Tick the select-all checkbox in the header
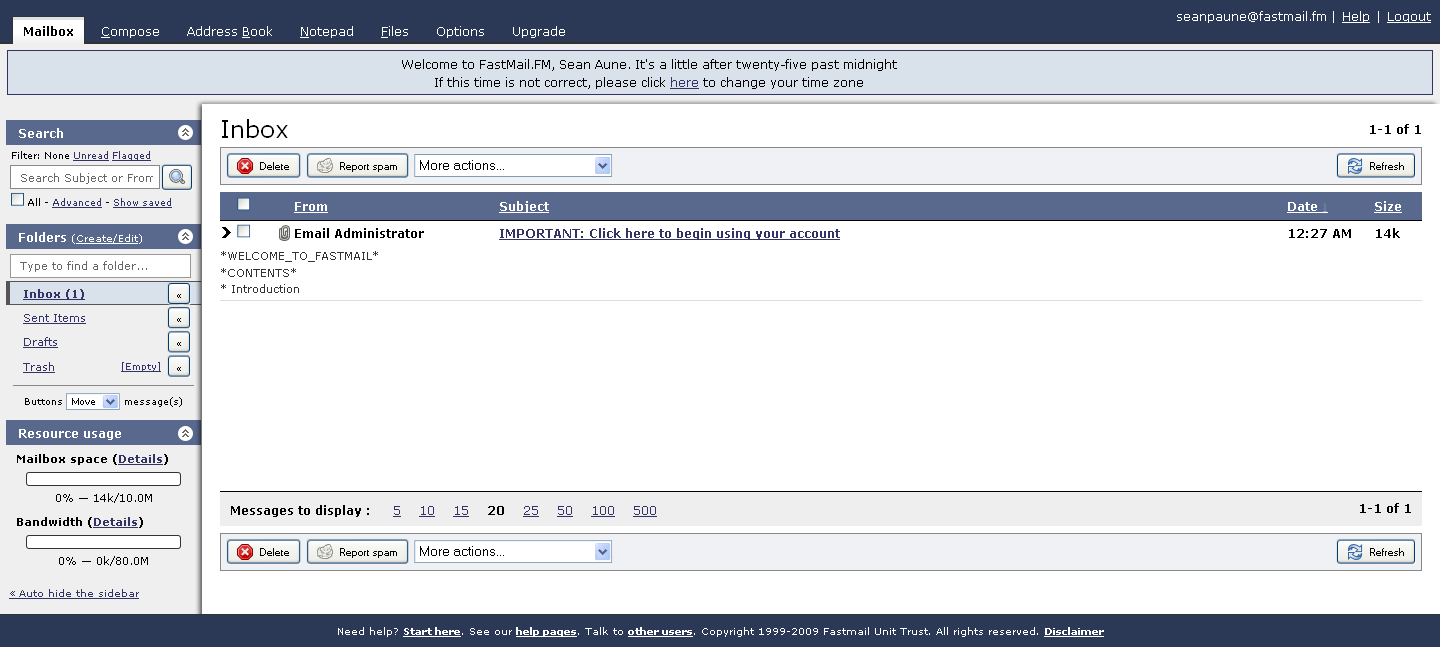Screen dimensions: 1440x647 tap(243, 205)
